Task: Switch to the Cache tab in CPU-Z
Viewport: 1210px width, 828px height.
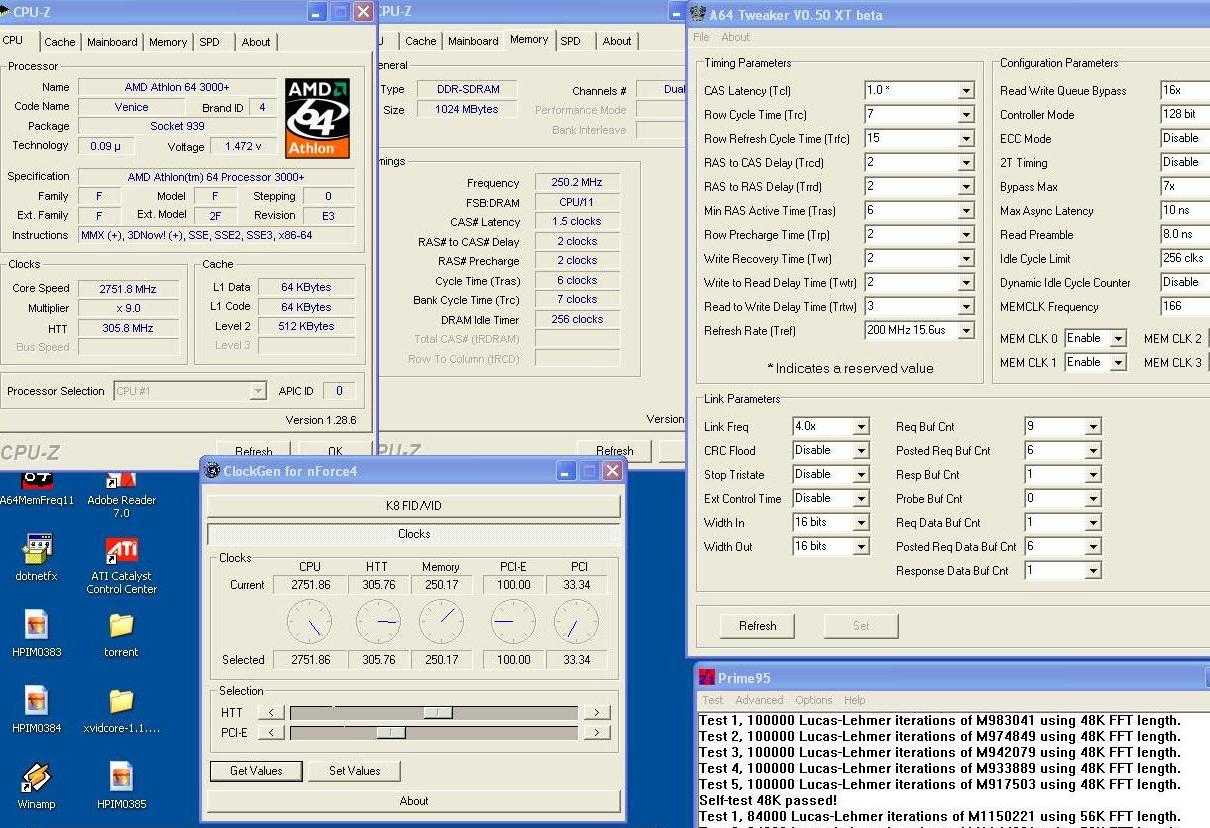Action: pos(60,42)
